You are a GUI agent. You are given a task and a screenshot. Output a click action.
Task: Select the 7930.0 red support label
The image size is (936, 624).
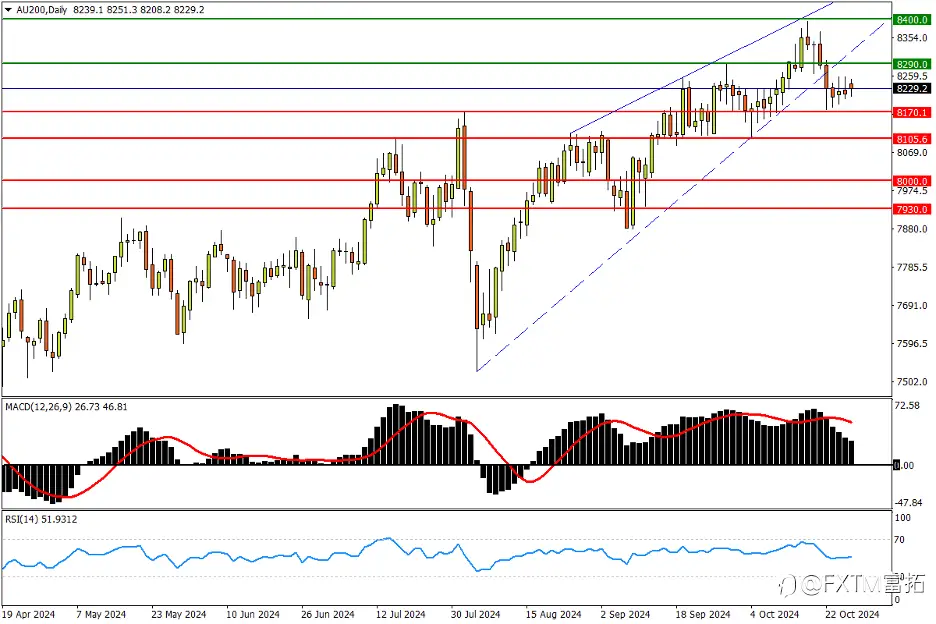coord(912,209)
